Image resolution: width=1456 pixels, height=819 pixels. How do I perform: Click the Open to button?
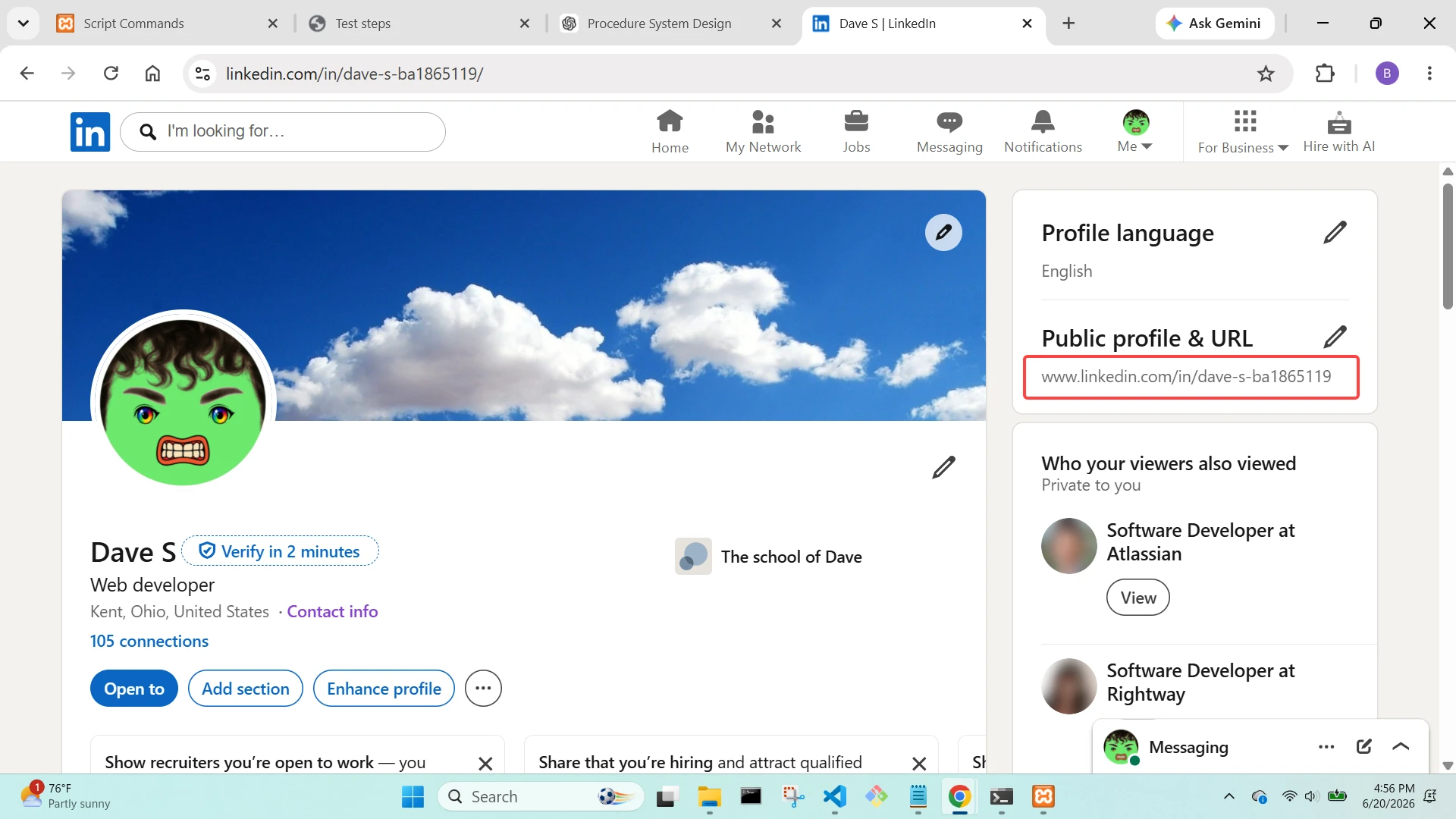point(134,689)
